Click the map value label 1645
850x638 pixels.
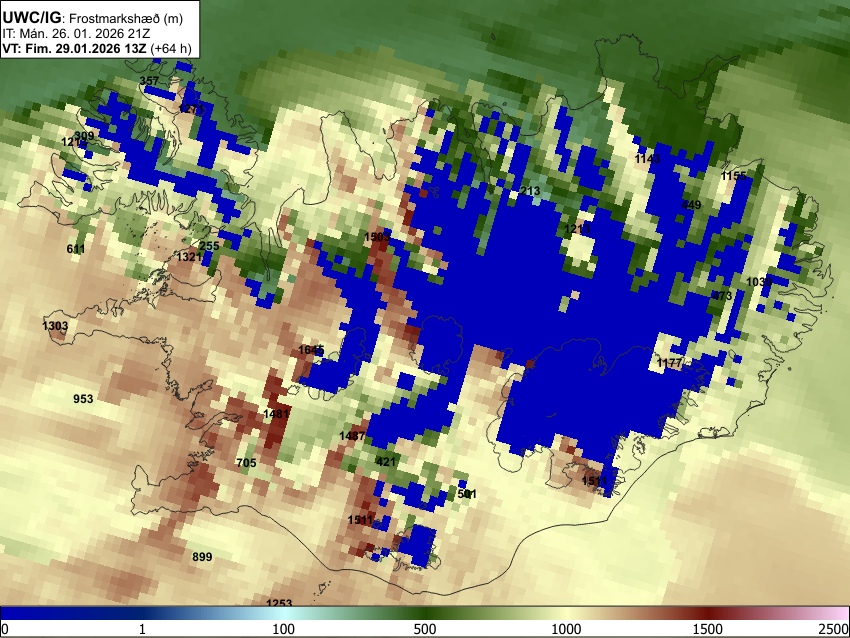(311, 350)
